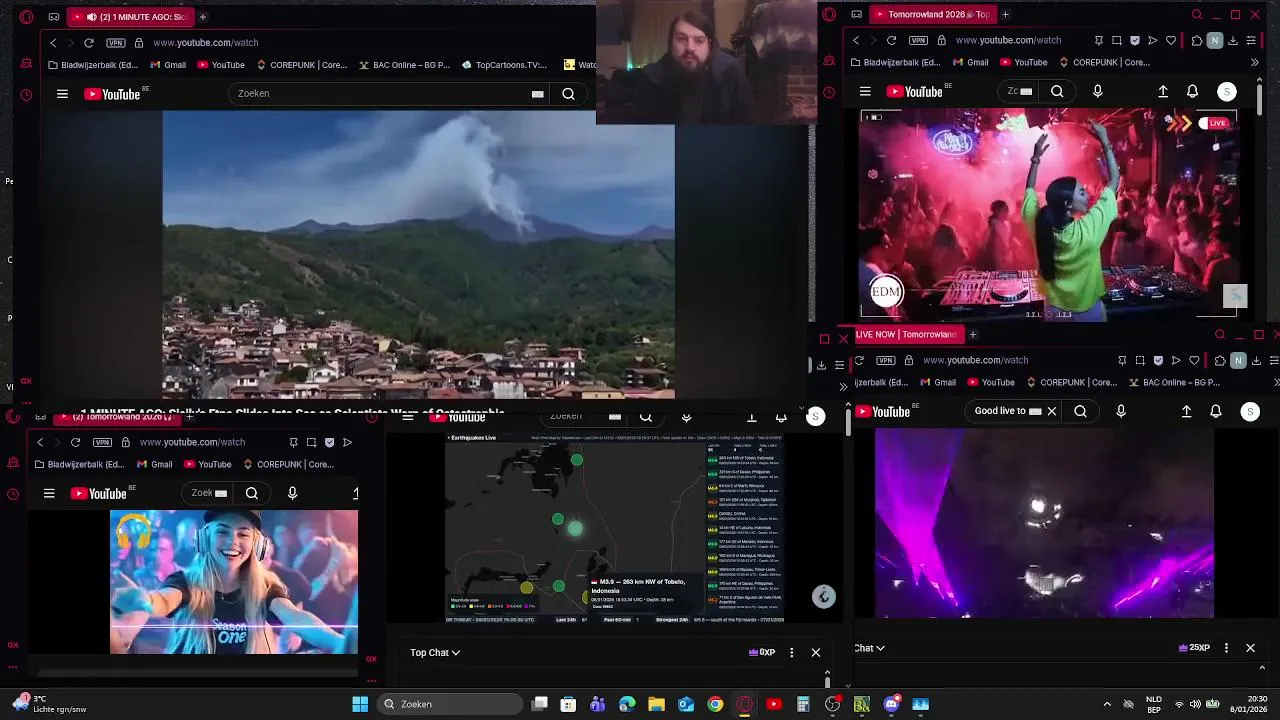Image resolution: width=1280 pixels, height=720 pixels.
Task: Open 'BAC Online – BG P...' bookmark in top-left window
Action: click(405, 65)
